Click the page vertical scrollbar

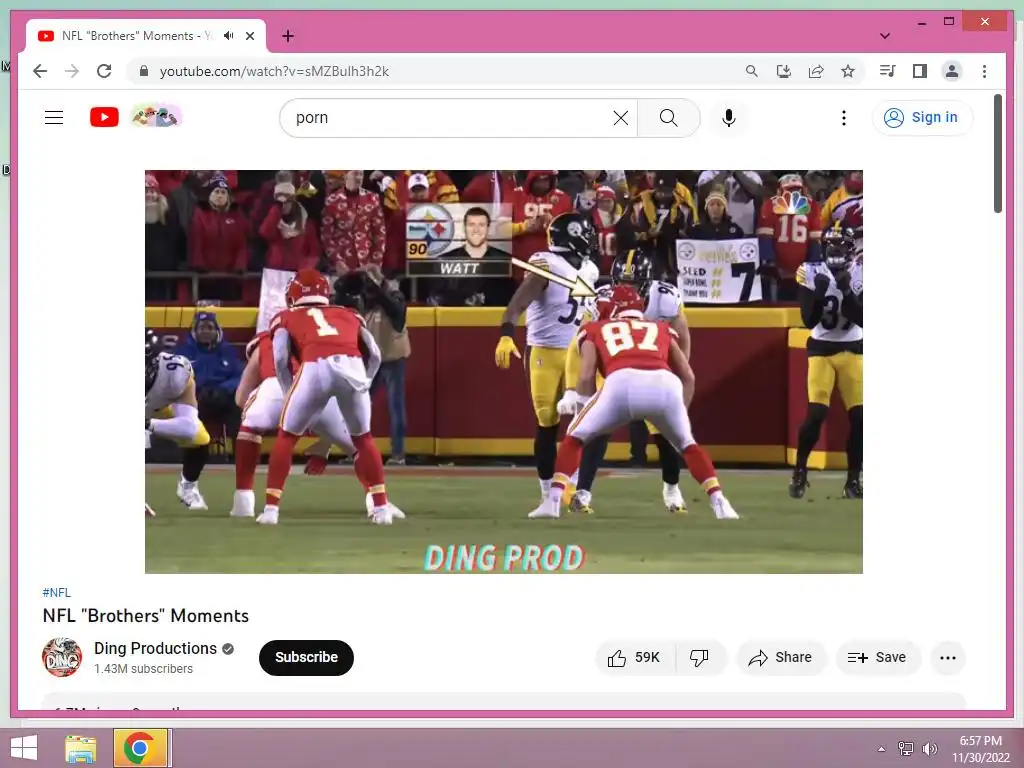(997, 153)
